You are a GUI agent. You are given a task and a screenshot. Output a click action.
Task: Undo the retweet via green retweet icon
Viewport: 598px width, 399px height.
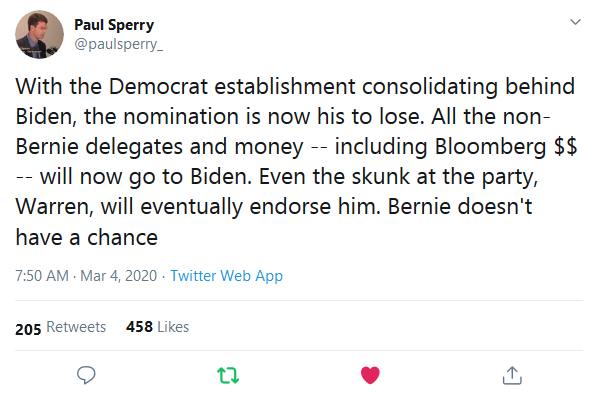coord(228,375)
